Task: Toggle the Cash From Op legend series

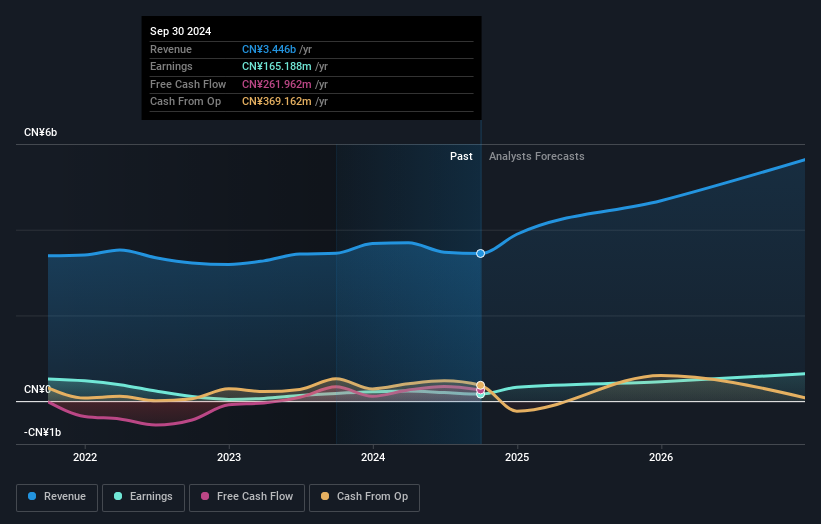Action: tap(364, 497)
